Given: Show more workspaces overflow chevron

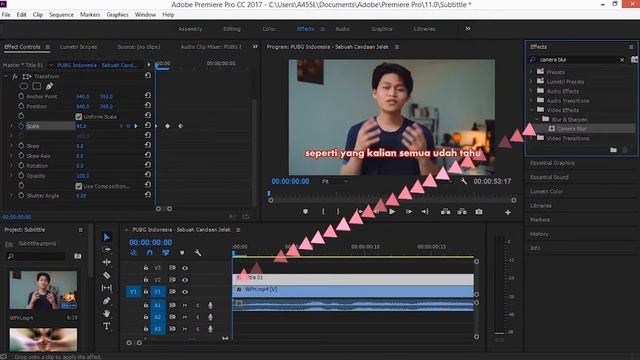Looking at the screenshot, I should click(468, 29).
